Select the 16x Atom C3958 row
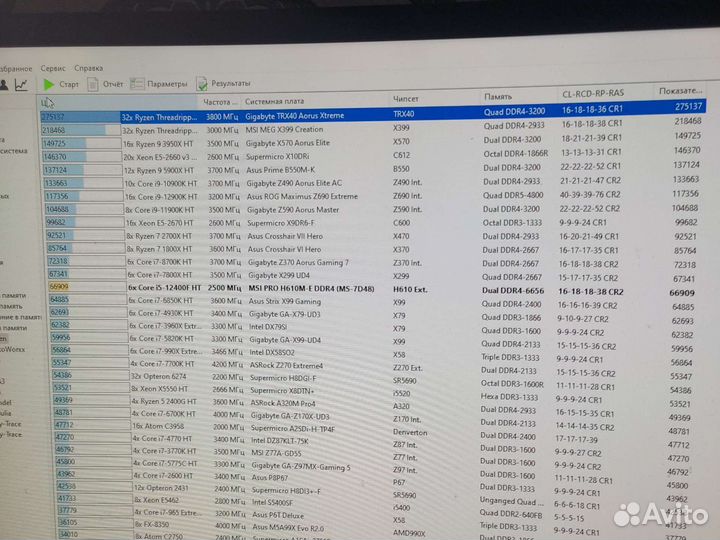The width and height of the screenshot is (720, 540). [373, 432]
